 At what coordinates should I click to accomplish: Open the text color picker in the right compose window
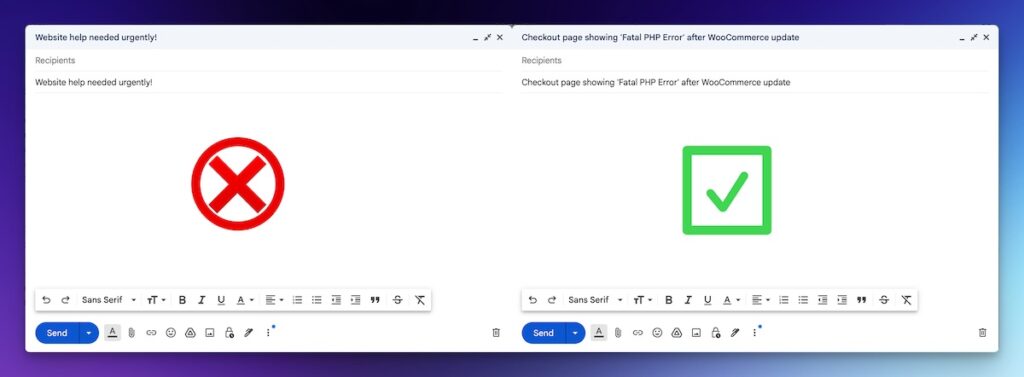click(731, 300)
